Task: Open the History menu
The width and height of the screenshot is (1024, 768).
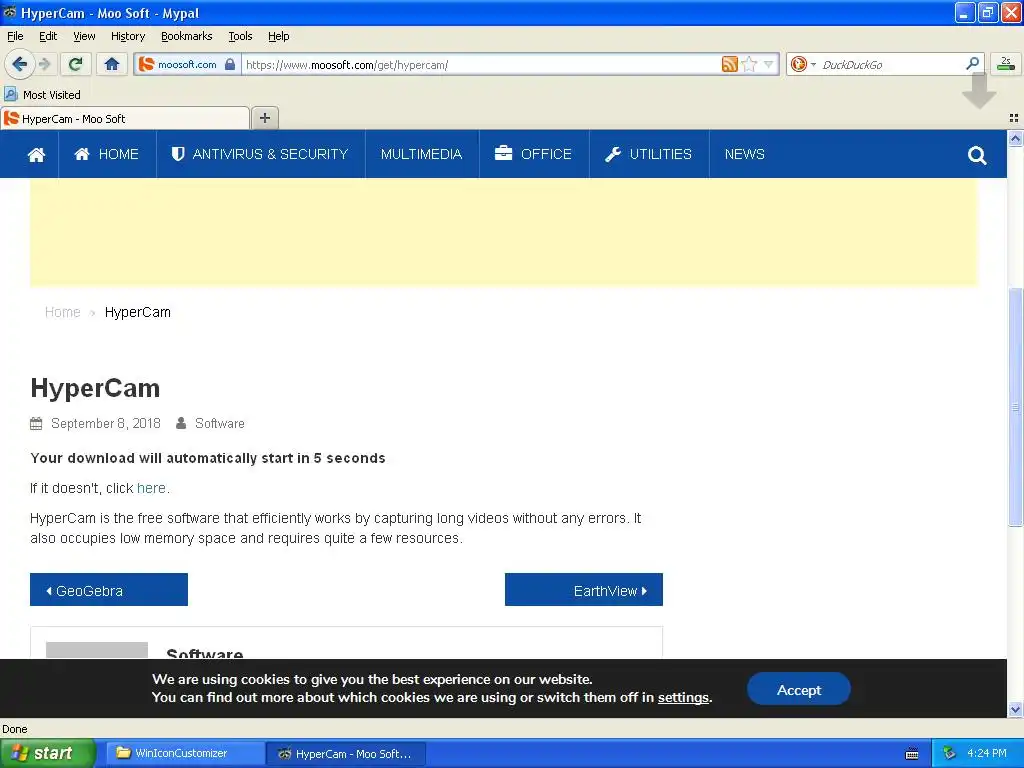Action: click(x=127, y=36)
